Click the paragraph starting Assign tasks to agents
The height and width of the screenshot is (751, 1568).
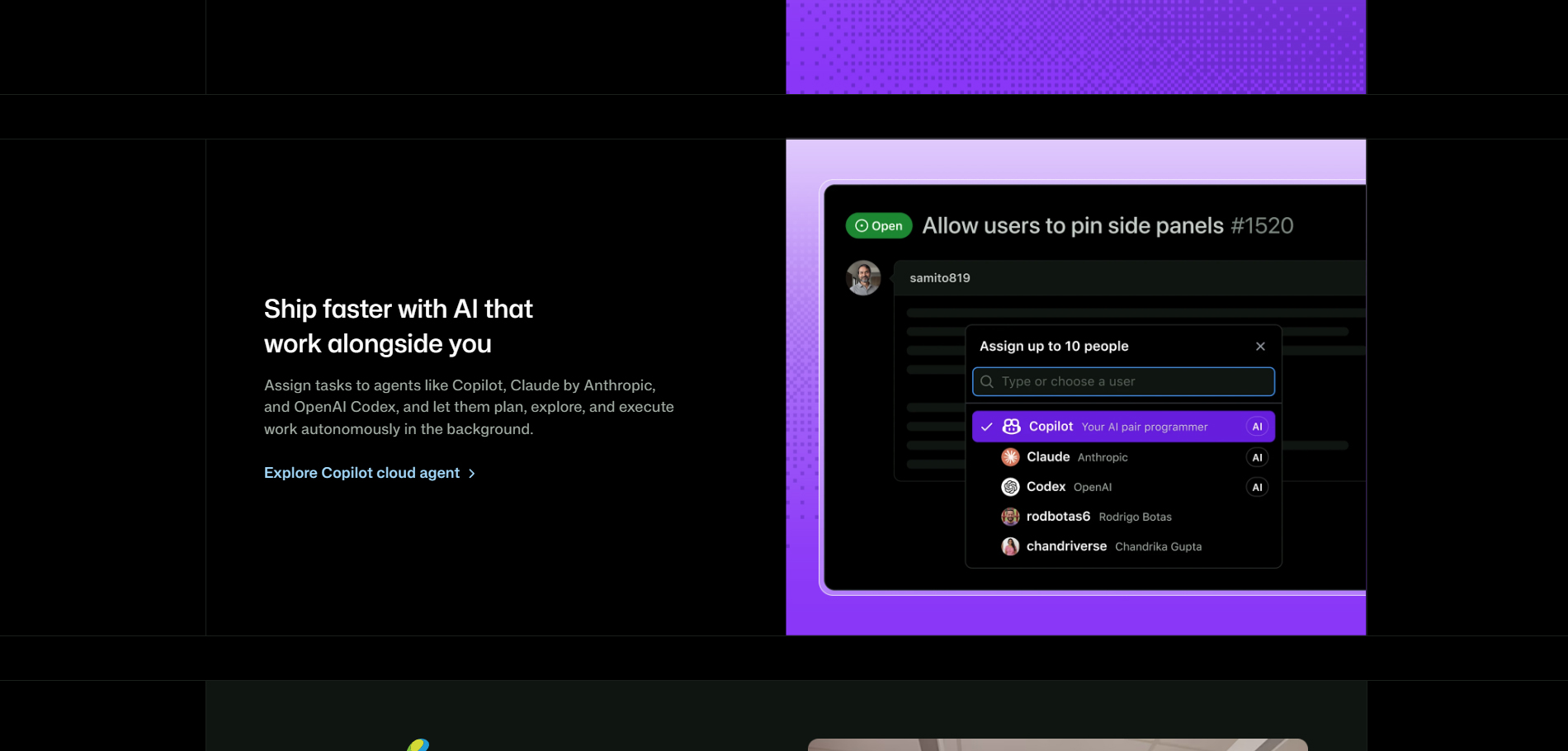click(469, 407)
